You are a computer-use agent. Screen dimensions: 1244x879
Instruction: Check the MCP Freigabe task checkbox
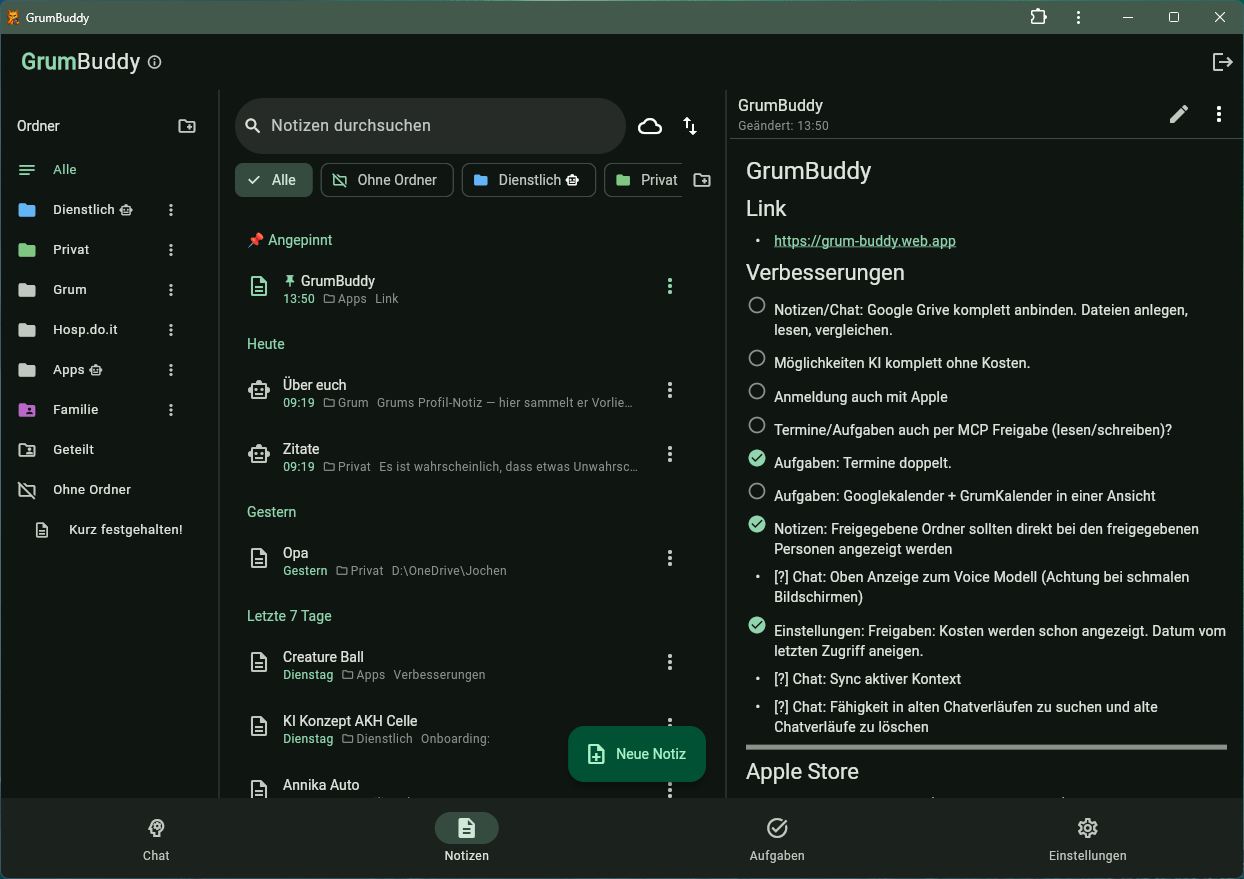757,426
